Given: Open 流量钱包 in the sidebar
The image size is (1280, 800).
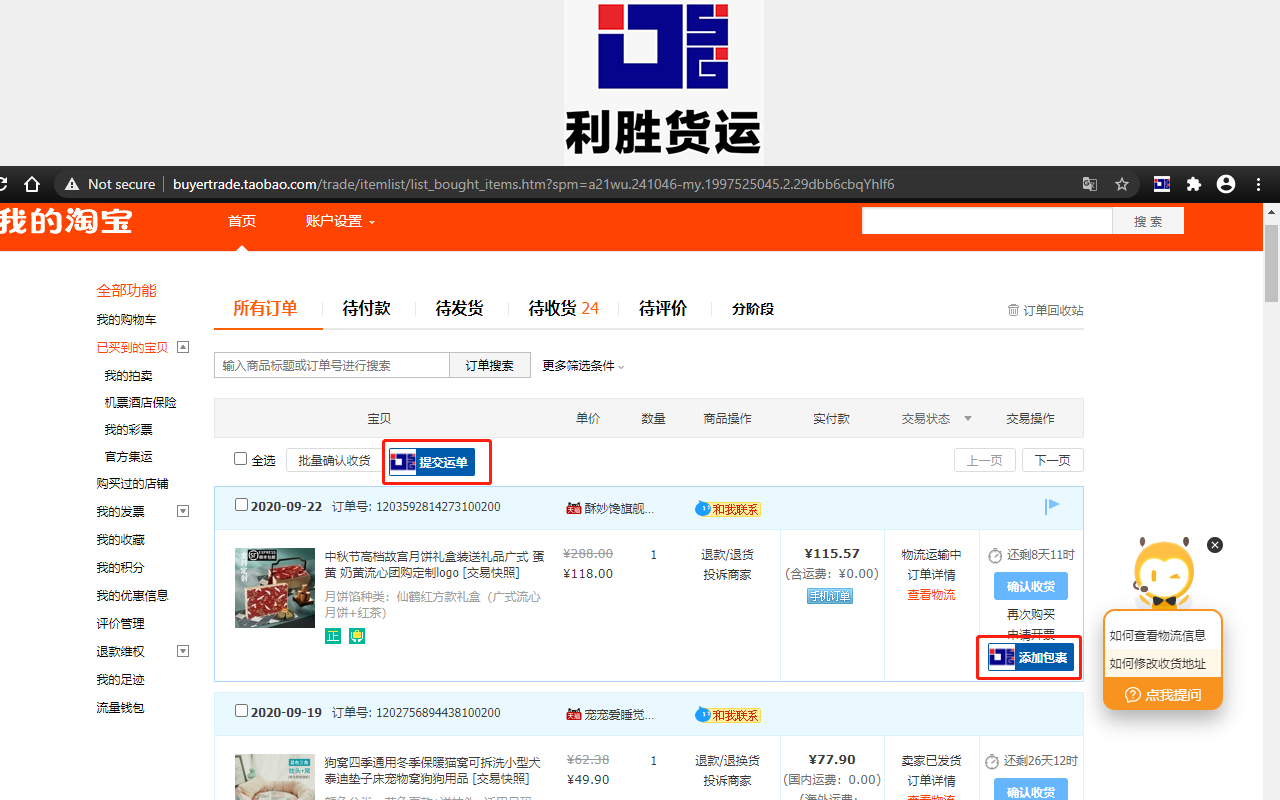Looking at the screenshot, I should tap(120, 707).
